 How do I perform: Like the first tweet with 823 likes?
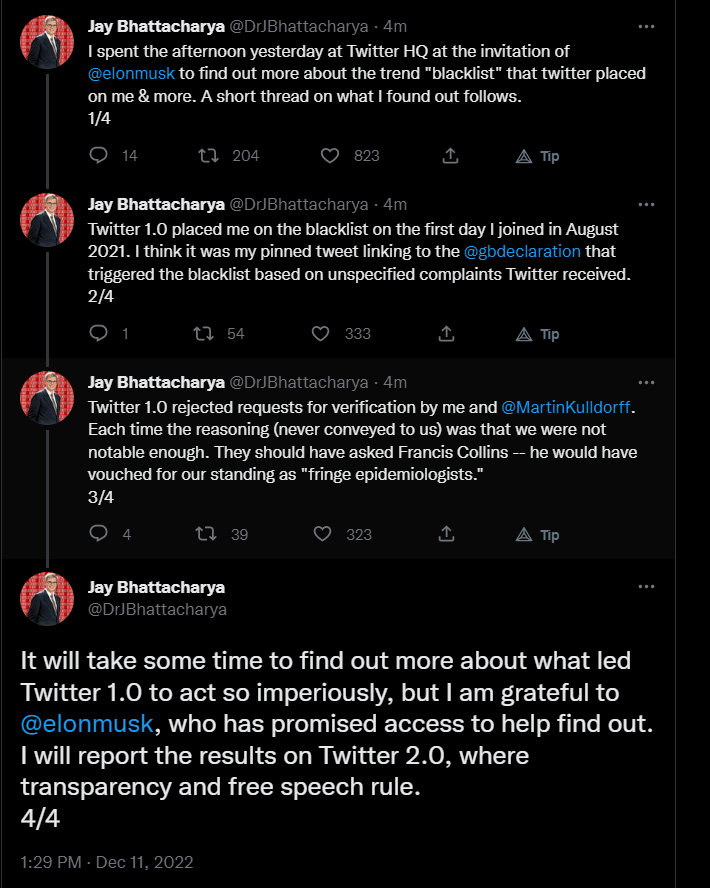[330, 156]
